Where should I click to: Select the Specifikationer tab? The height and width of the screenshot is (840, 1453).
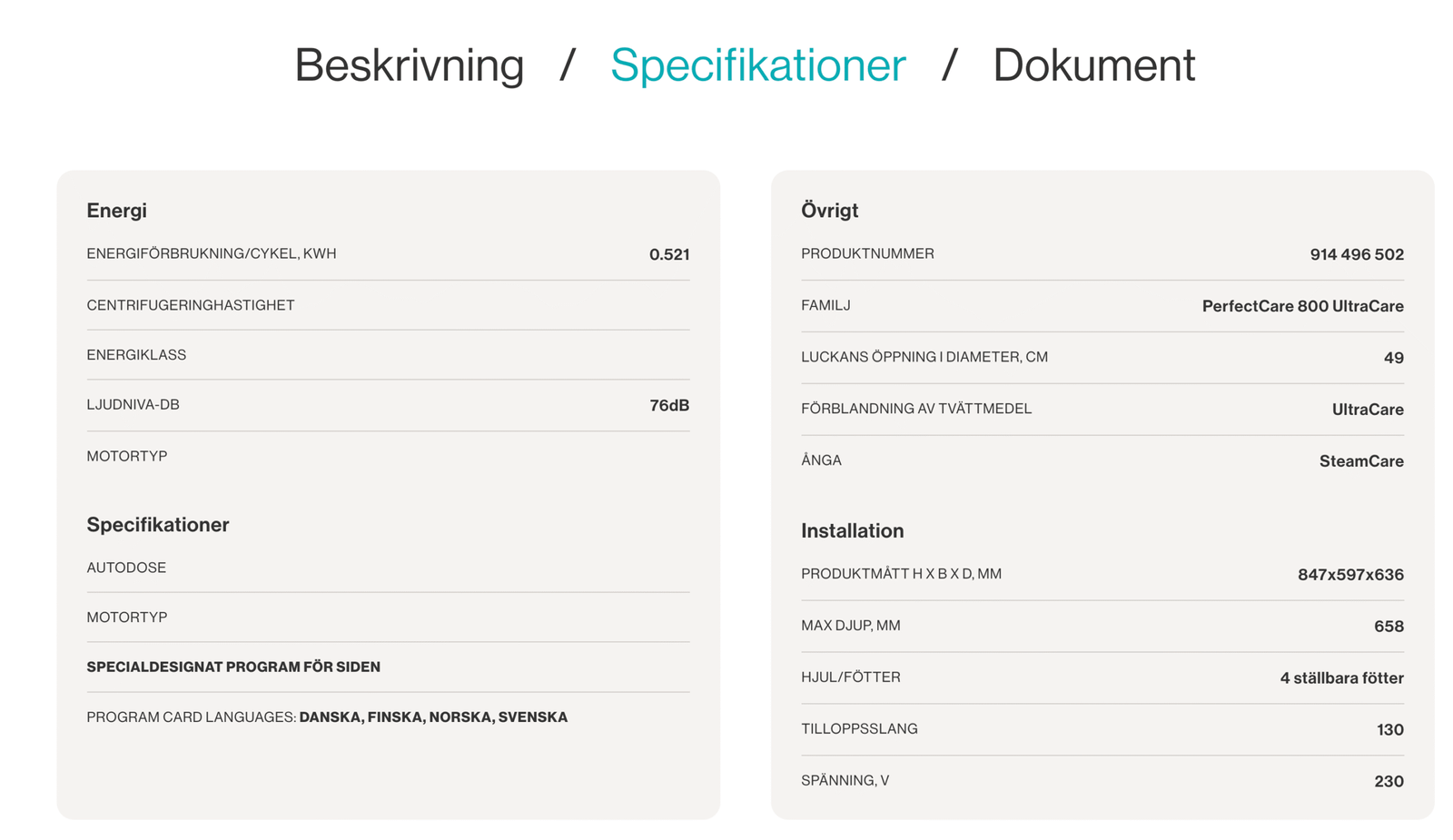[x=757, y=65]
